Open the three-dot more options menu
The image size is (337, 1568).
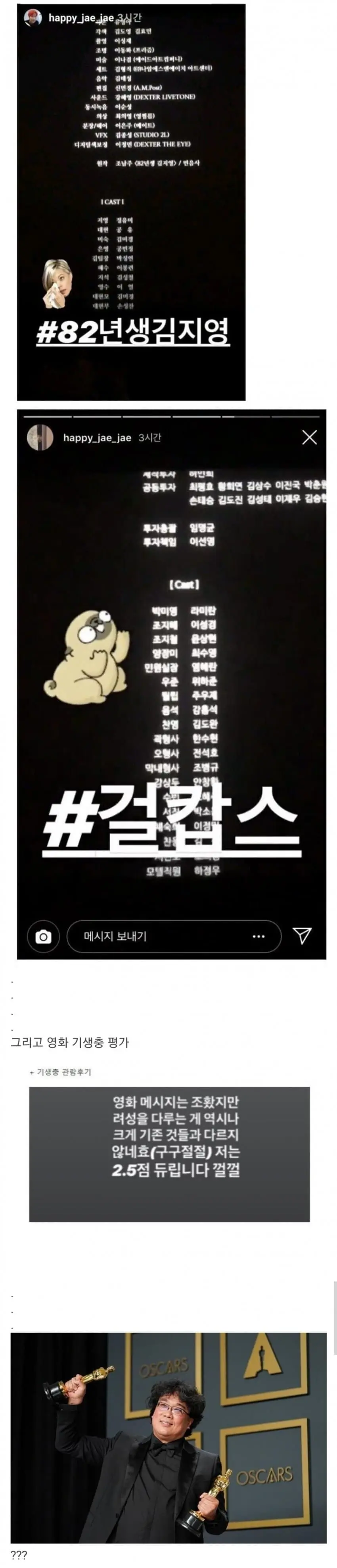(258, 936)
